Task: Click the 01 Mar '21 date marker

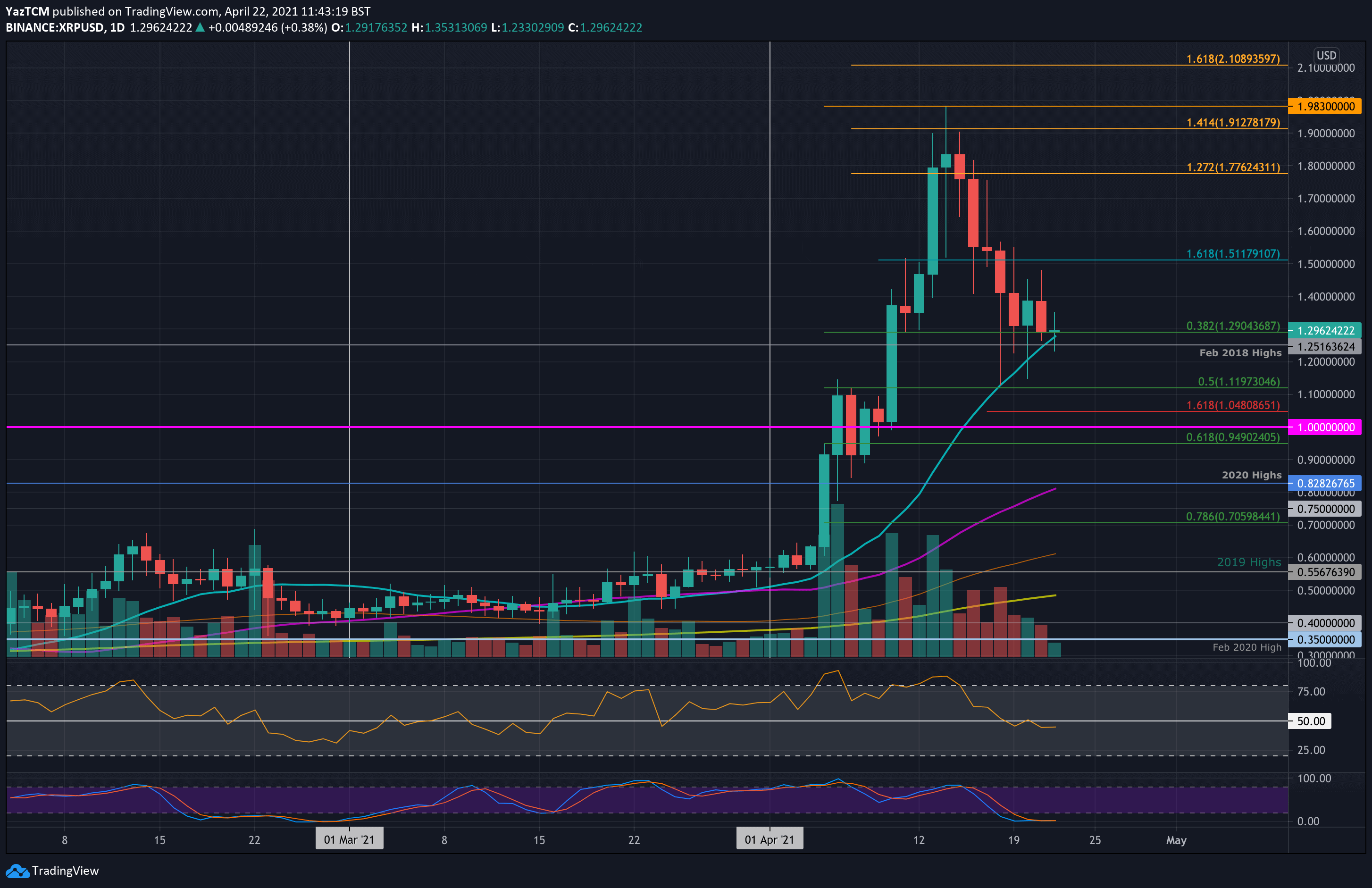Action: pos(349,839)
